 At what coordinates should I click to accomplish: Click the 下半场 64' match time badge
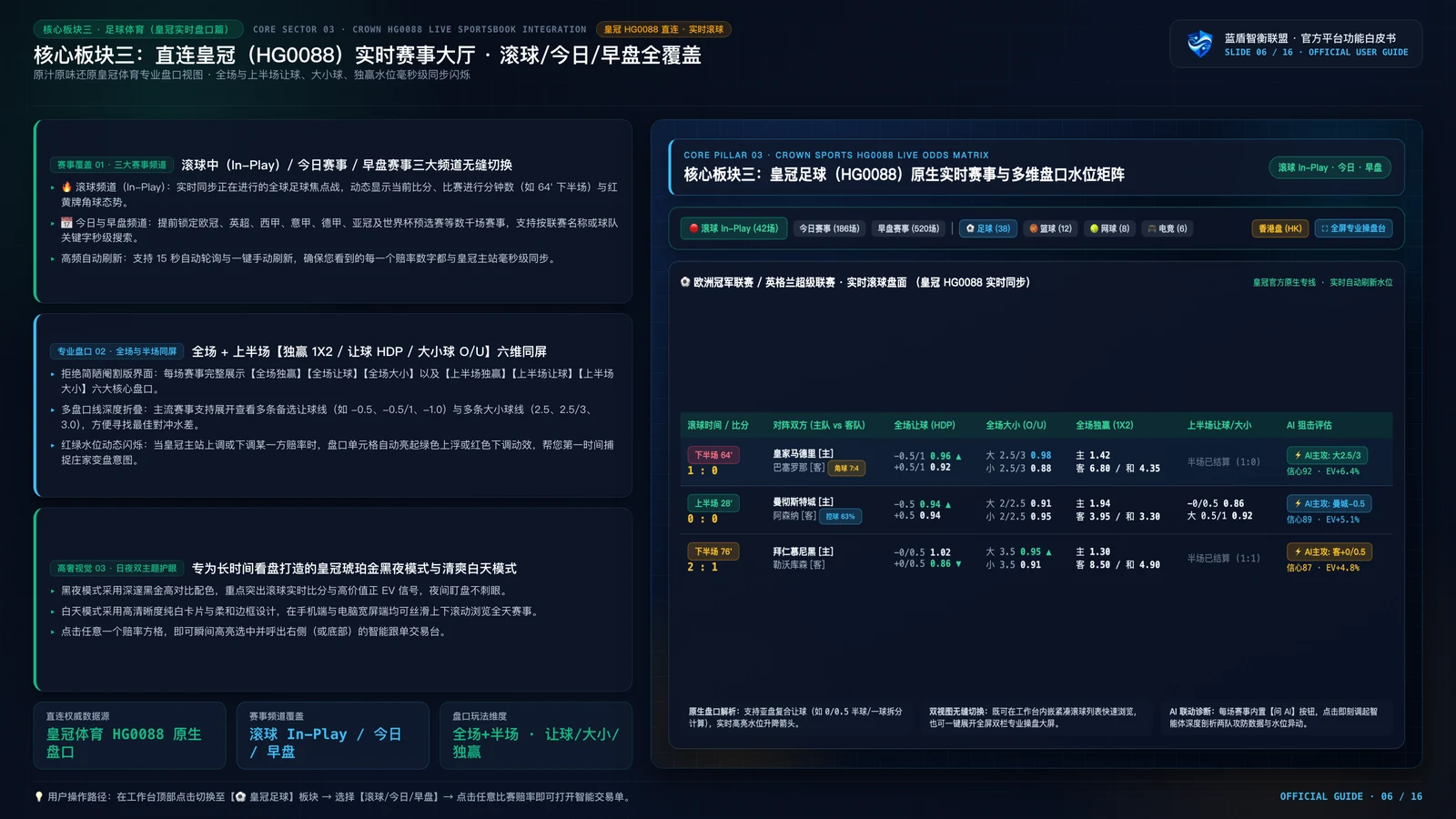(713, 455)
